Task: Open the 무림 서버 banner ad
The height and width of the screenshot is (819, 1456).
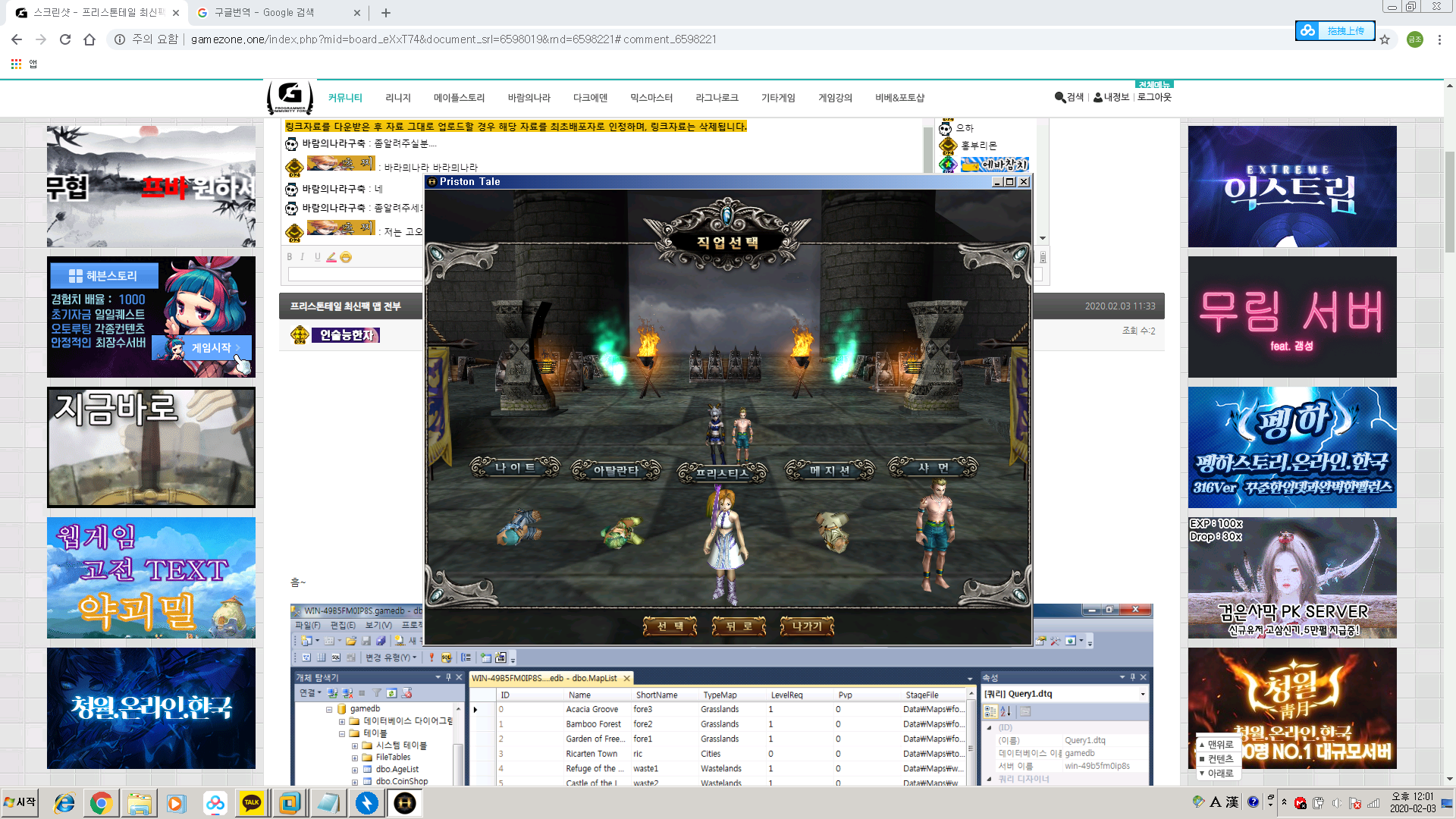Action: click(1292, 317)
